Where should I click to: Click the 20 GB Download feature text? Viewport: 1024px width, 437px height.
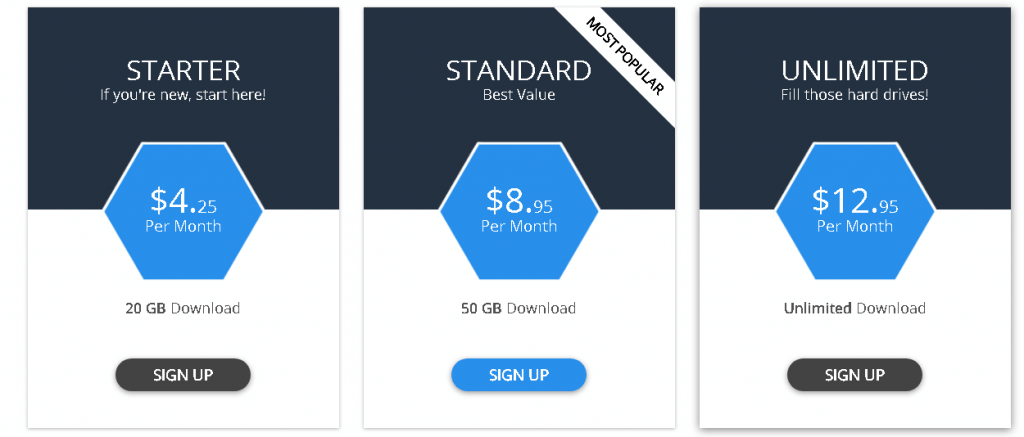(x=183, y=308)
